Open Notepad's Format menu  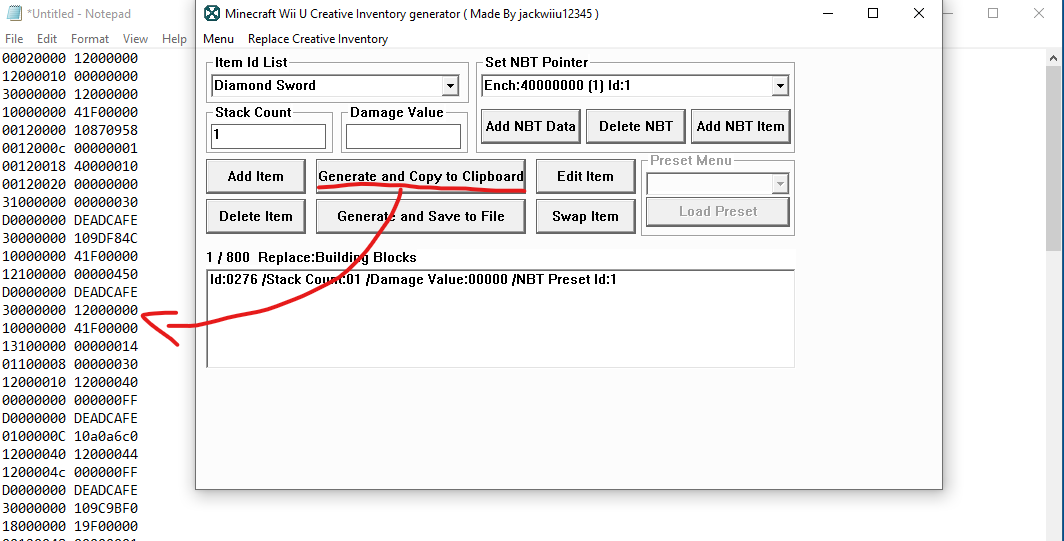tap(90, 39)
